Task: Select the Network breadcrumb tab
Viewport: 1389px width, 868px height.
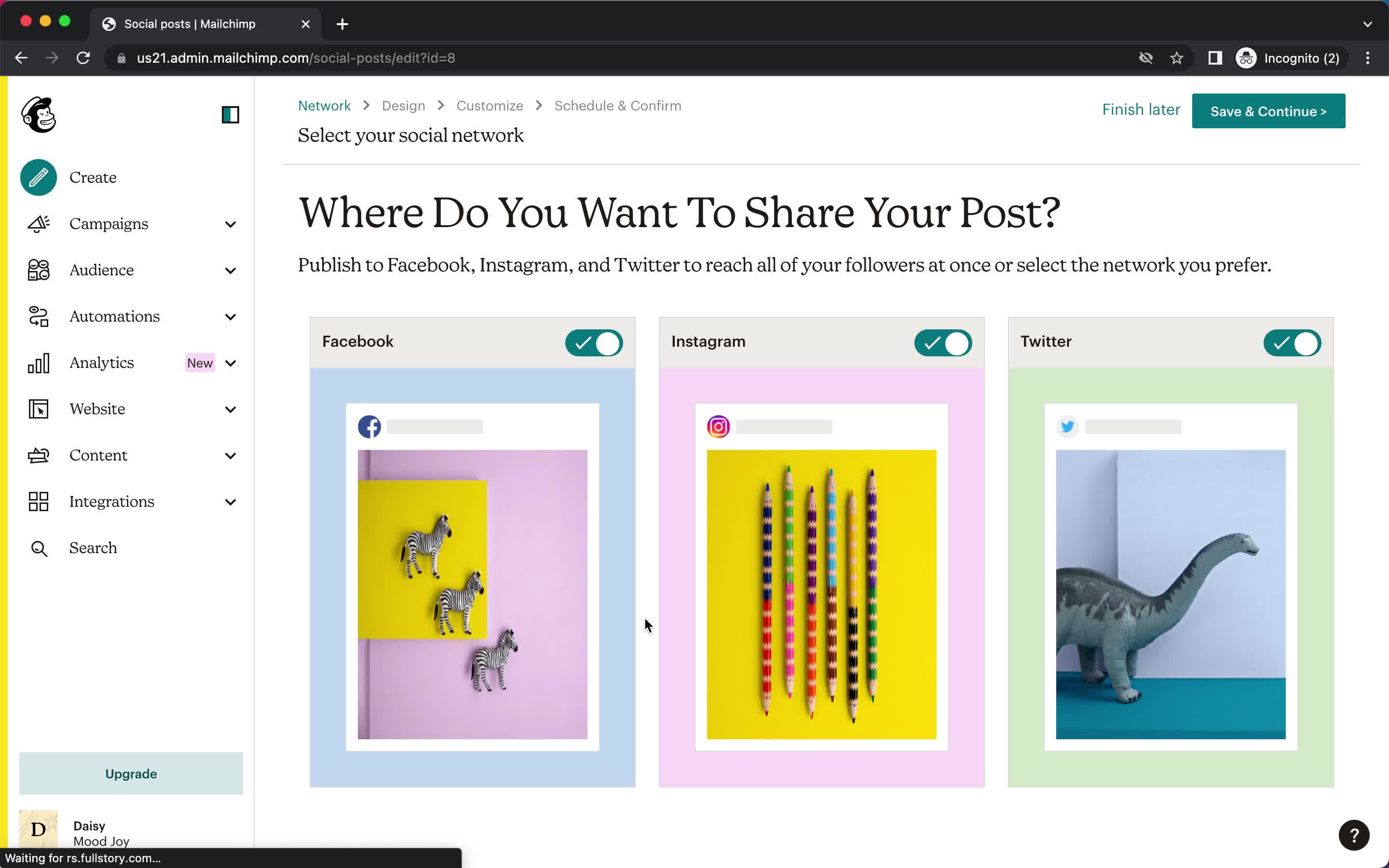Action: (x=324, y=105)
